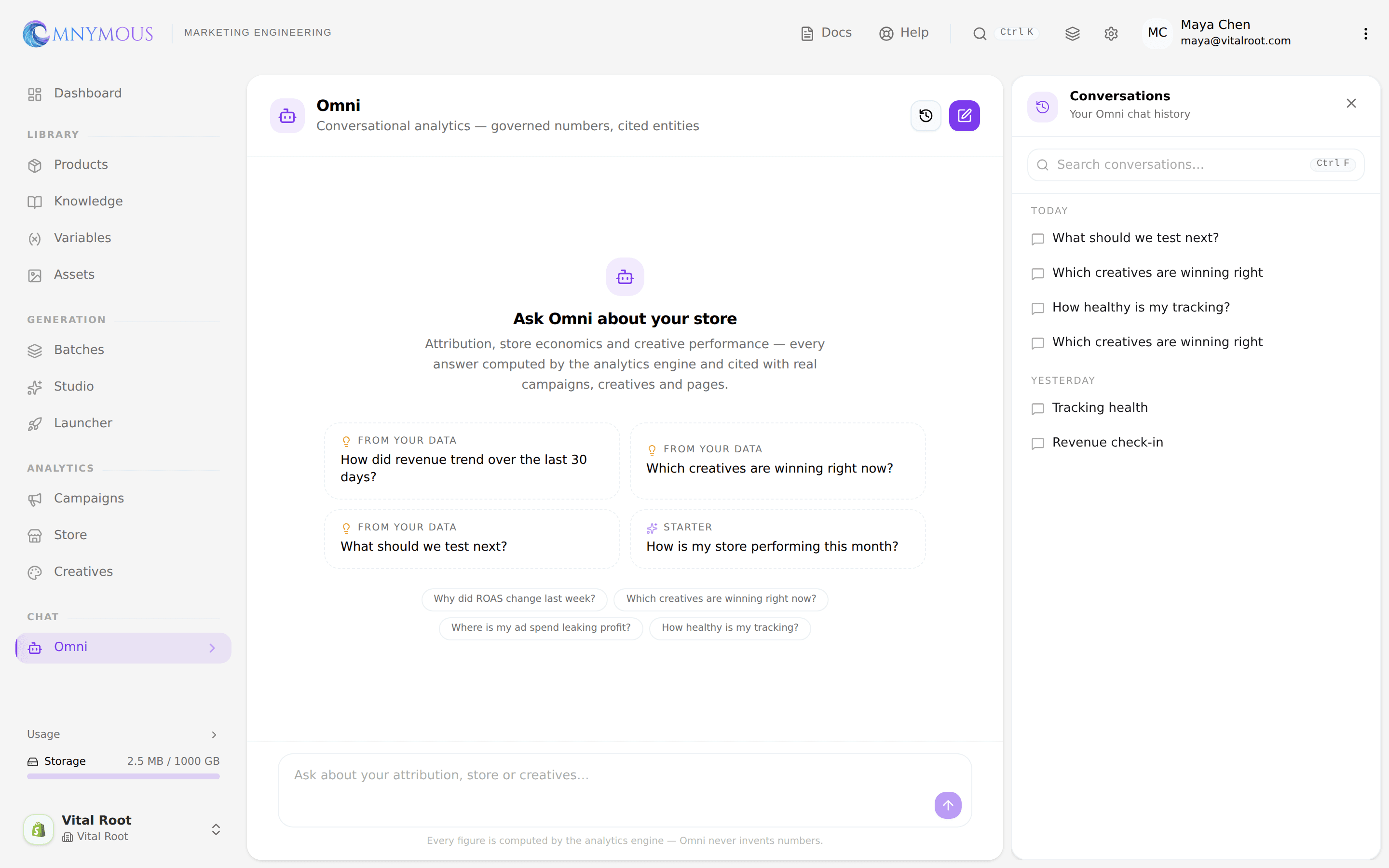Image resolution: width=1389 pixels, height=868 pixels.
Task: Navigate to Variables
Action: (123, 238)
